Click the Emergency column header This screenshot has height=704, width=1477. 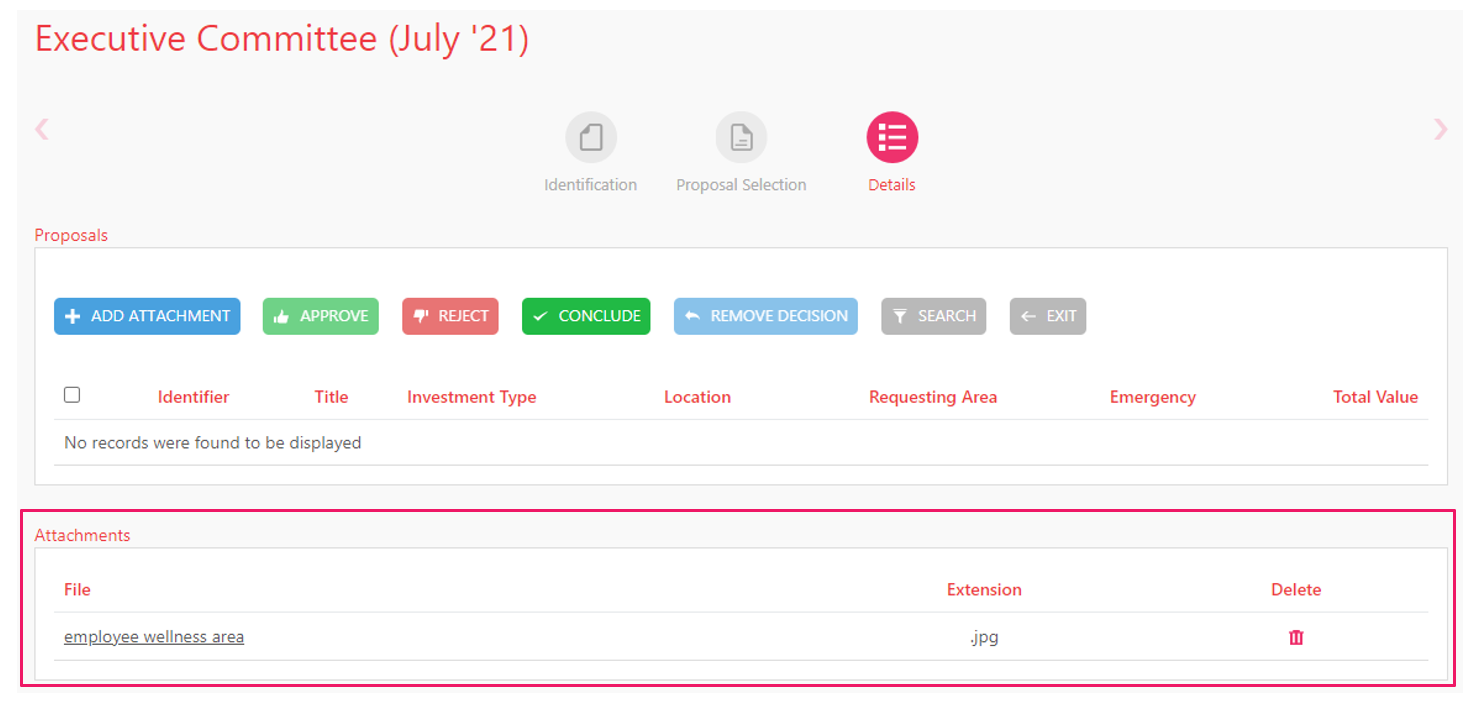click(x=1153, y=397)
